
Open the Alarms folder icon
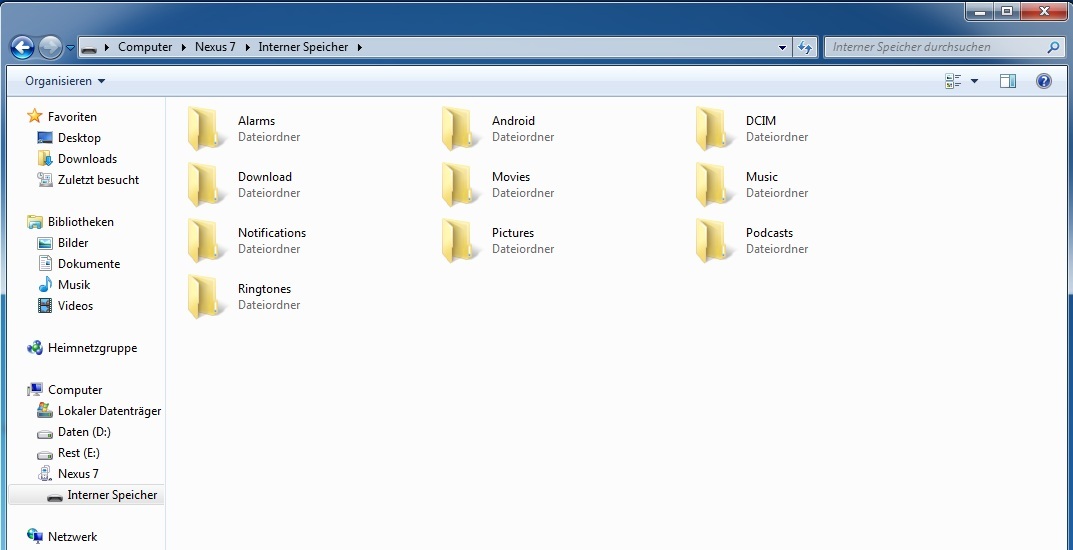pyautogui.click(x=207, y=129)
